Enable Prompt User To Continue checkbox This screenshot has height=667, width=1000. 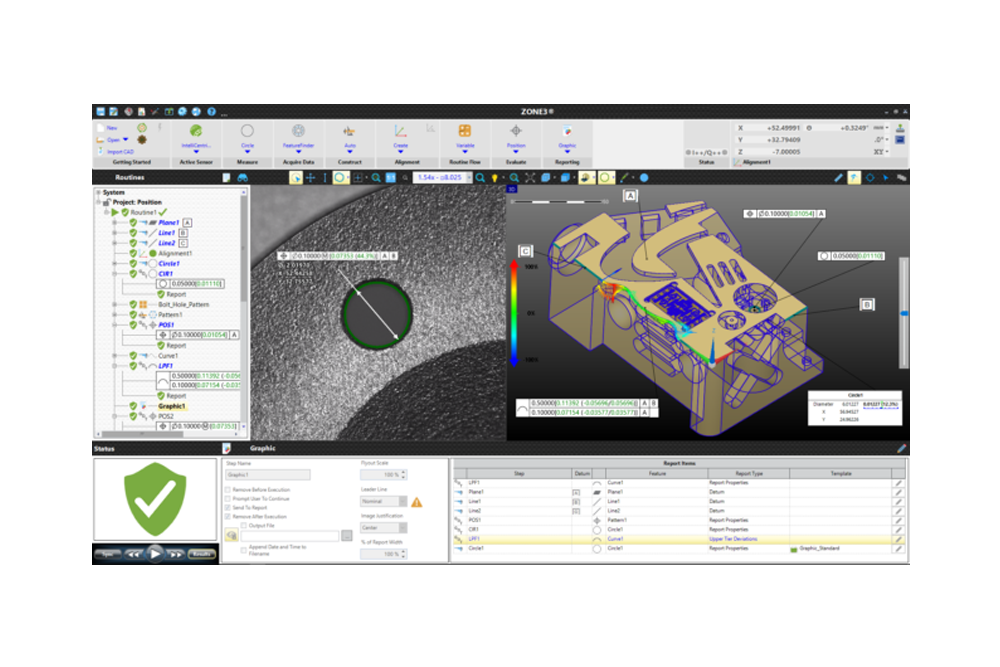(x=228, y=498)
